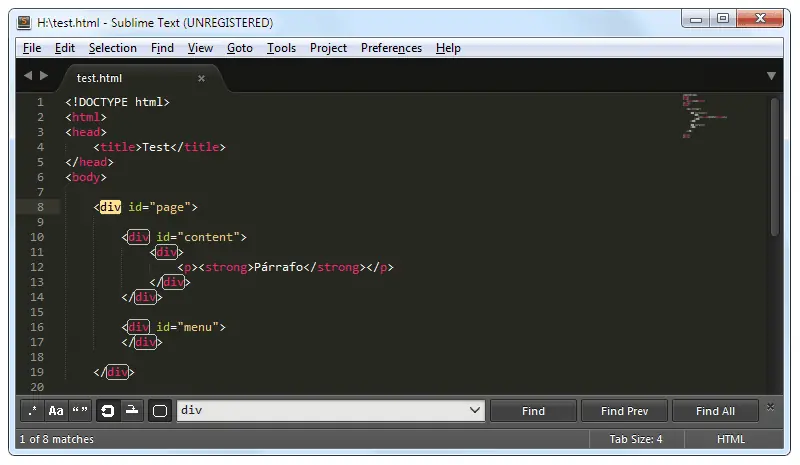Viewport: 800px width, 465px height.
Task: Open the HTML syntax selector
Action: coord(731,439)
